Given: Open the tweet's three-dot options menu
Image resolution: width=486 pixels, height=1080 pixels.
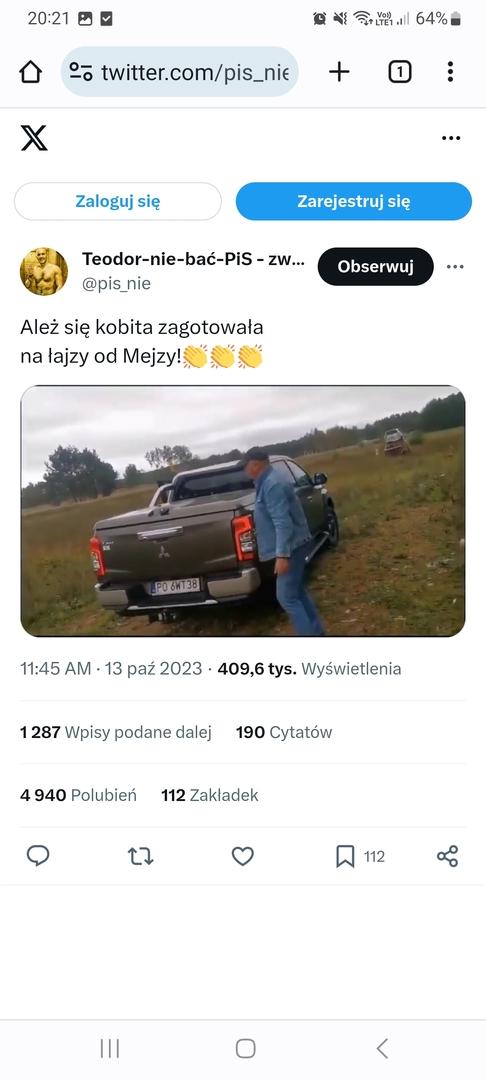Looking at the screenshot, I should (455, 267).
